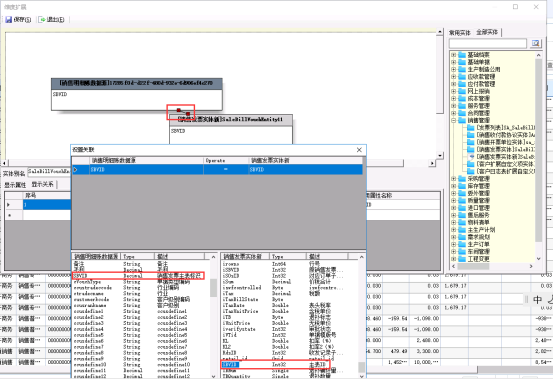Switch to the 全部实体 tab
Image resolution: width=554 pixels, height=379 pixels.
pos(487,32)
